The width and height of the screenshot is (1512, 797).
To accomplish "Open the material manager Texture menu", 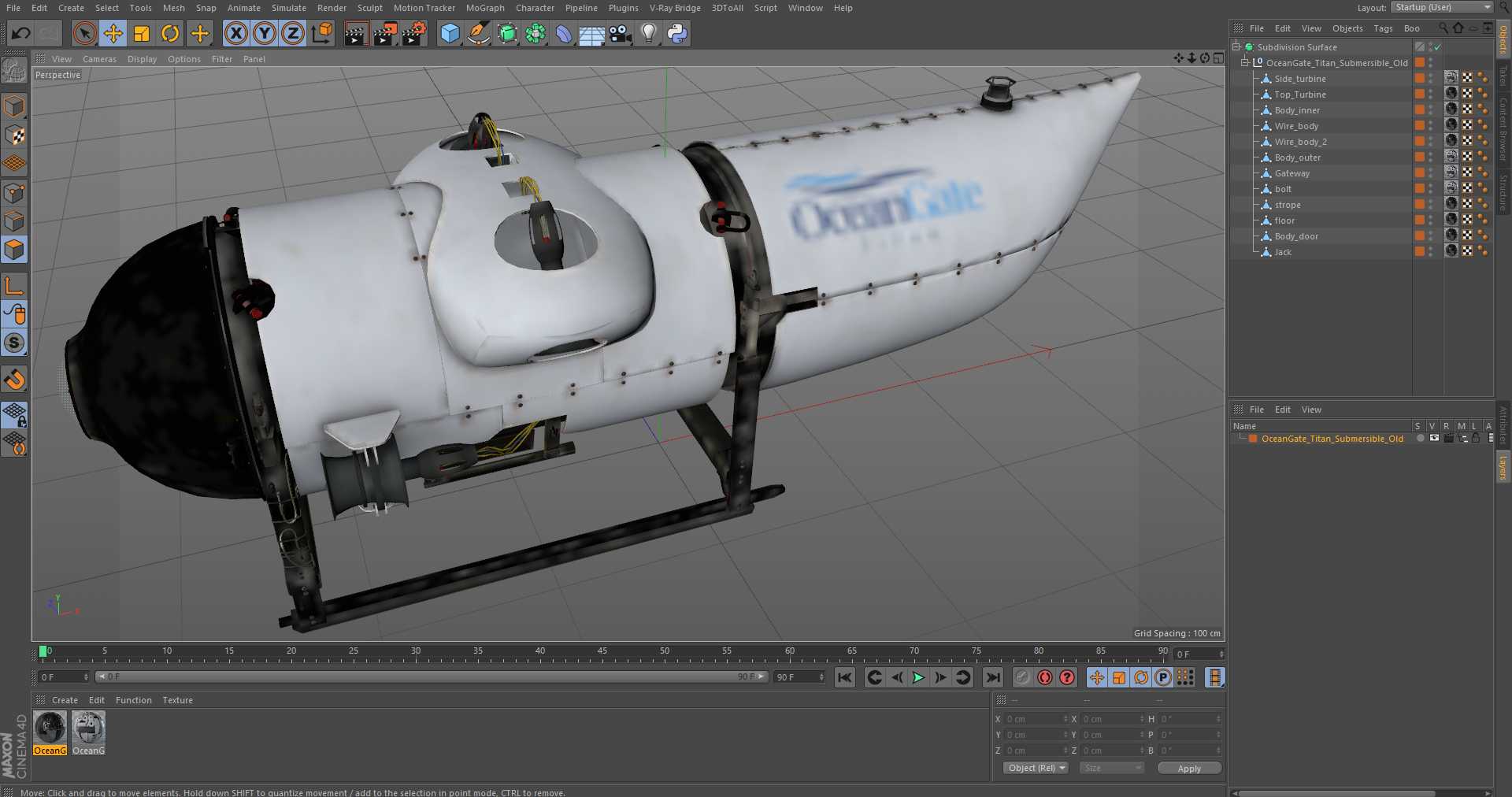I will tap(177, 700).
